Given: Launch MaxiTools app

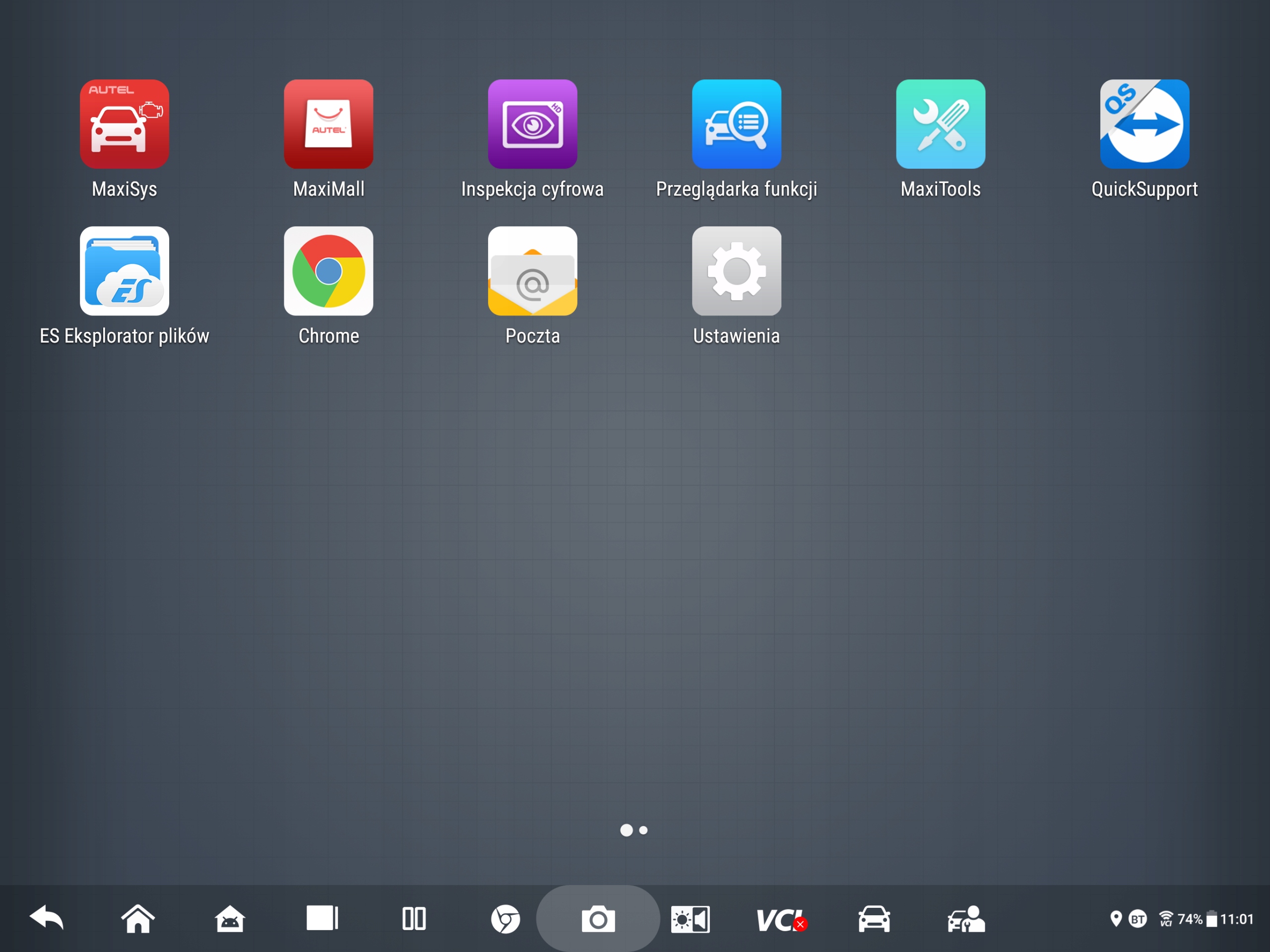Looking at the screenshot, I should [941, 124].
